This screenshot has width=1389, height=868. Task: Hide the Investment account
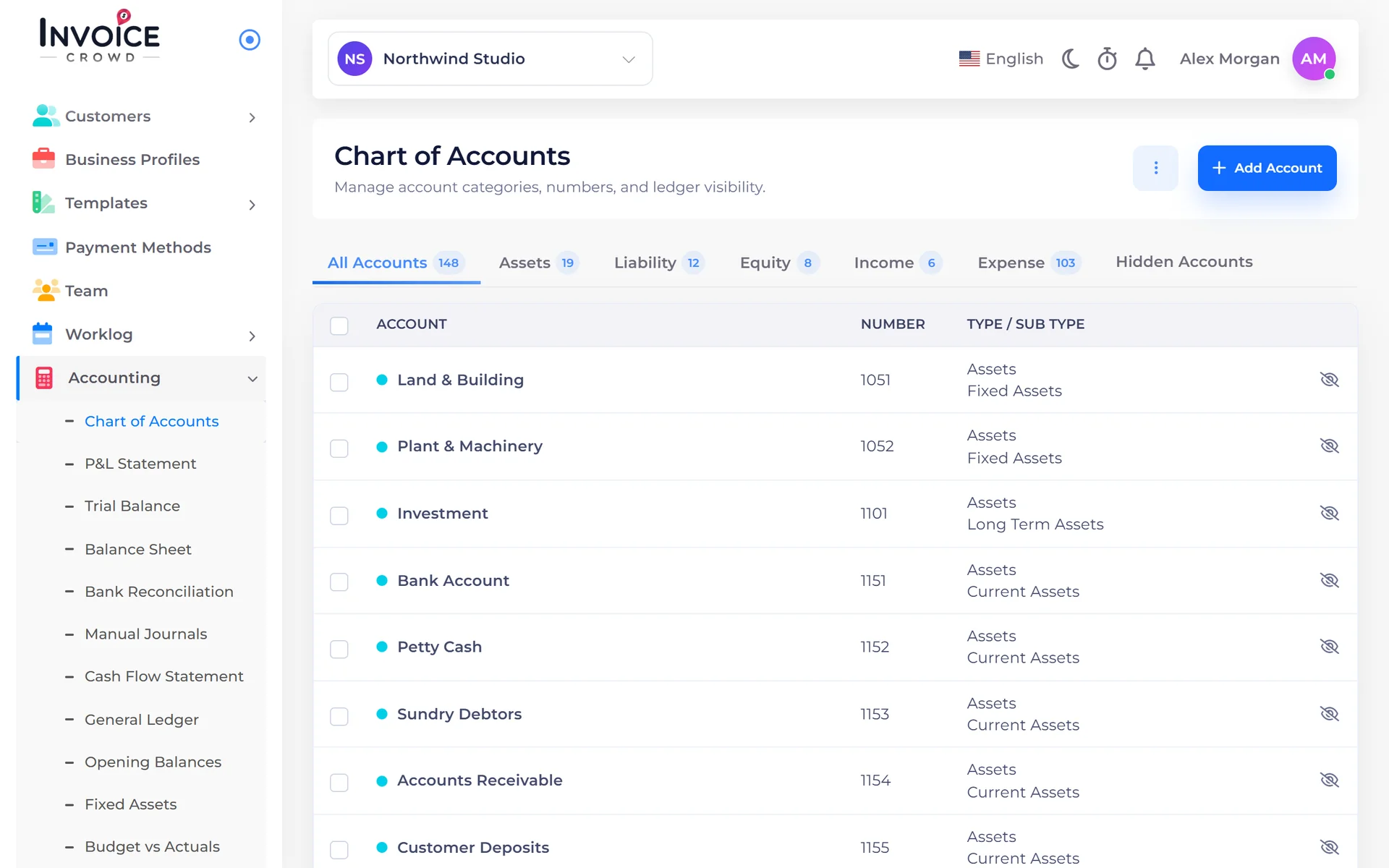[x=1330, y=514]
